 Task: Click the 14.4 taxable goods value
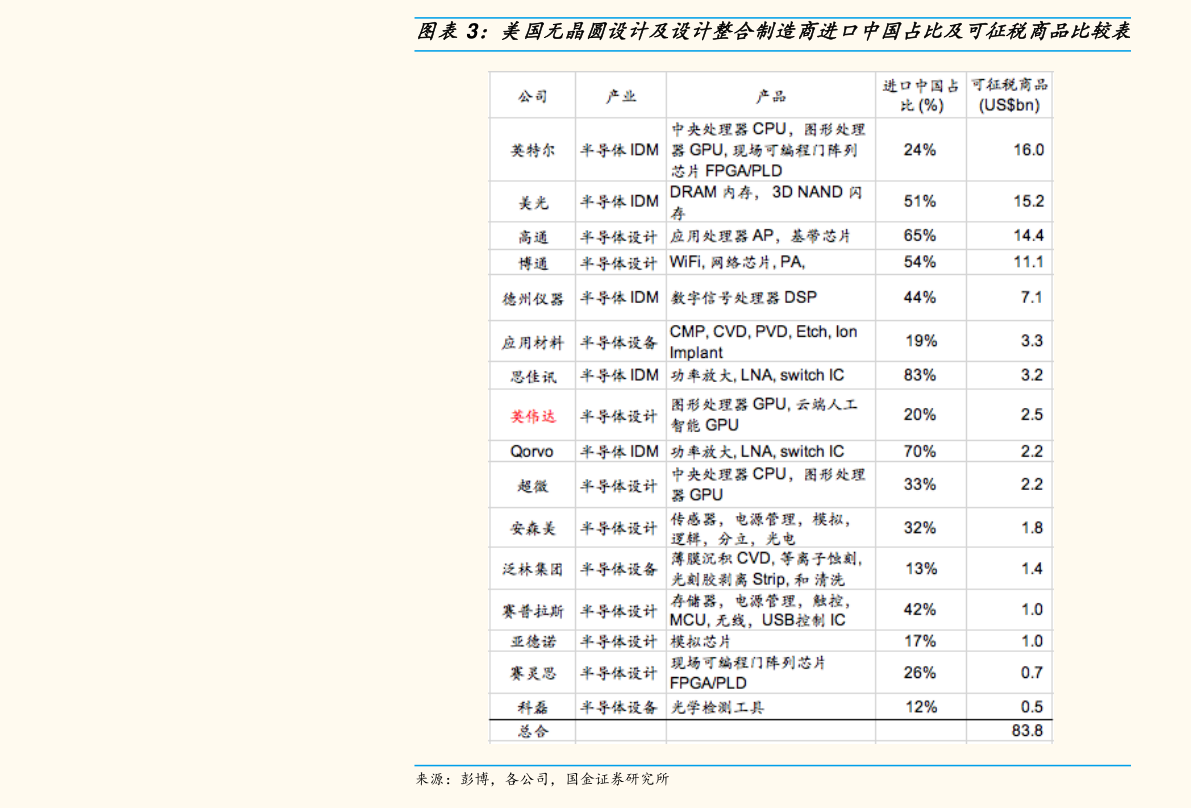1028,235
